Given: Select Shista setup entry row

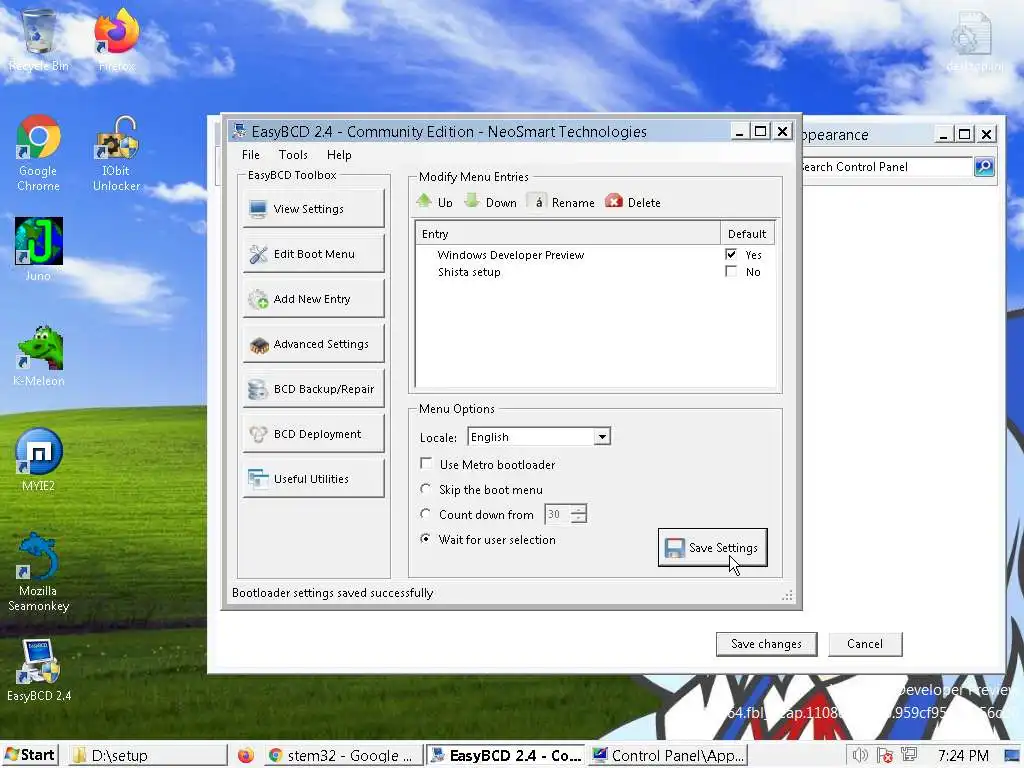Looking at the screenshot, I should [594, 272].
